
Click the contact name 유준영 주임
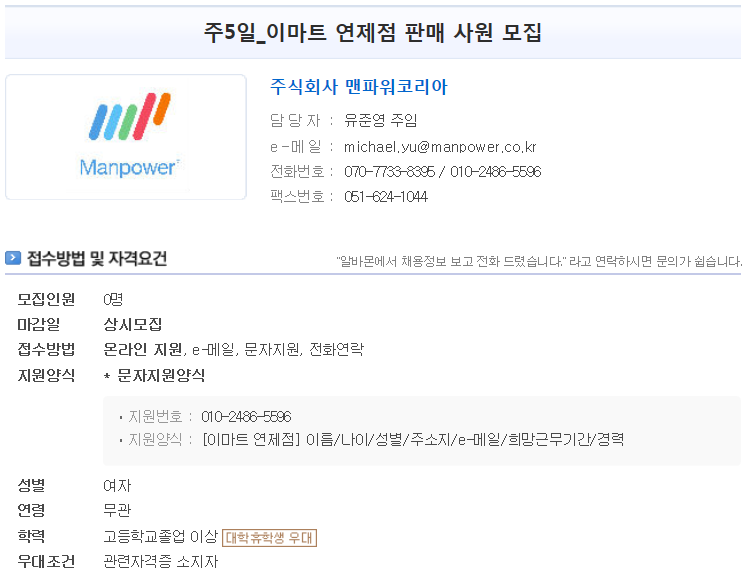click(381, 120)
